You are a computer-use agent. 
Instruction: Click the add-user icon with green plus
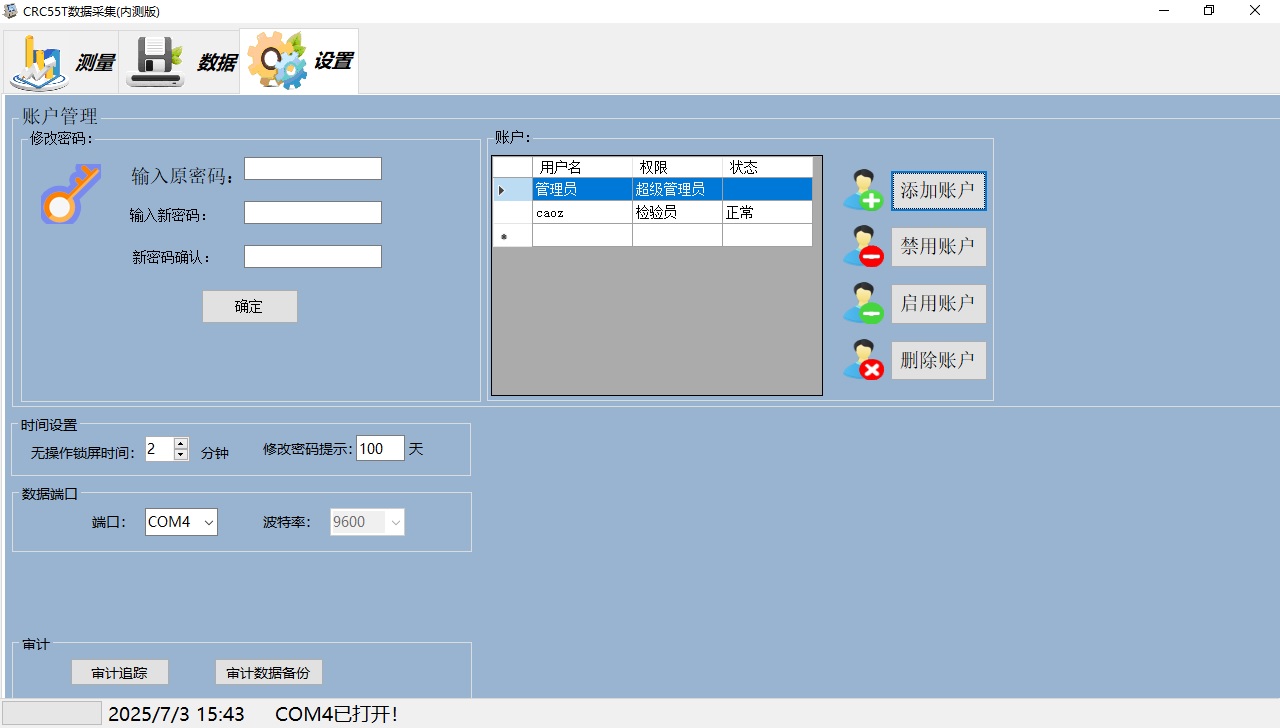862,190
